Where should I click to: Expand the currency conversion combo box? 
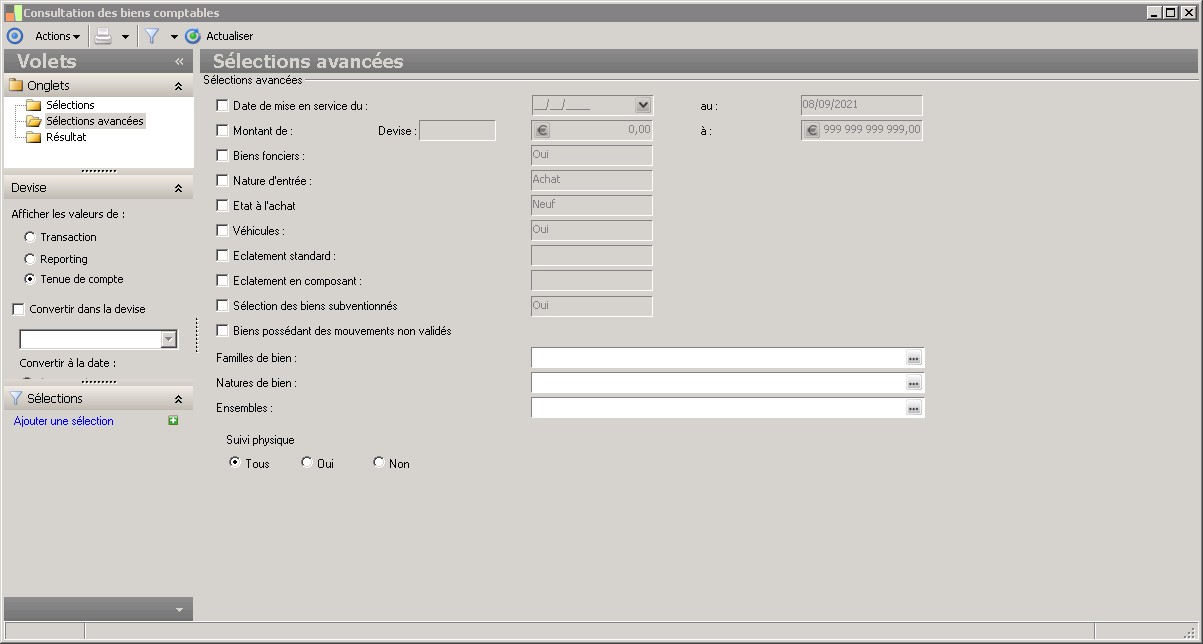pos(168,340)
